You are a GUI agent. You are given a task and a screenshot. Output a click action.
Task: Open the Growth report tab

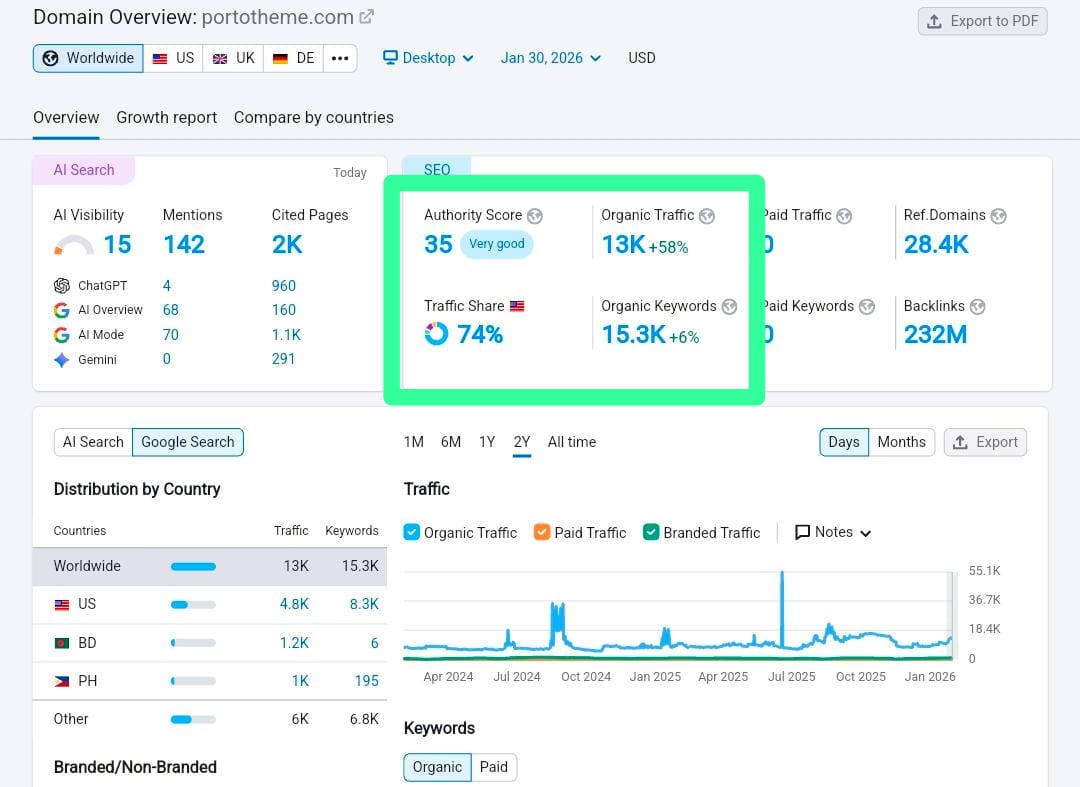pos(167,118)
